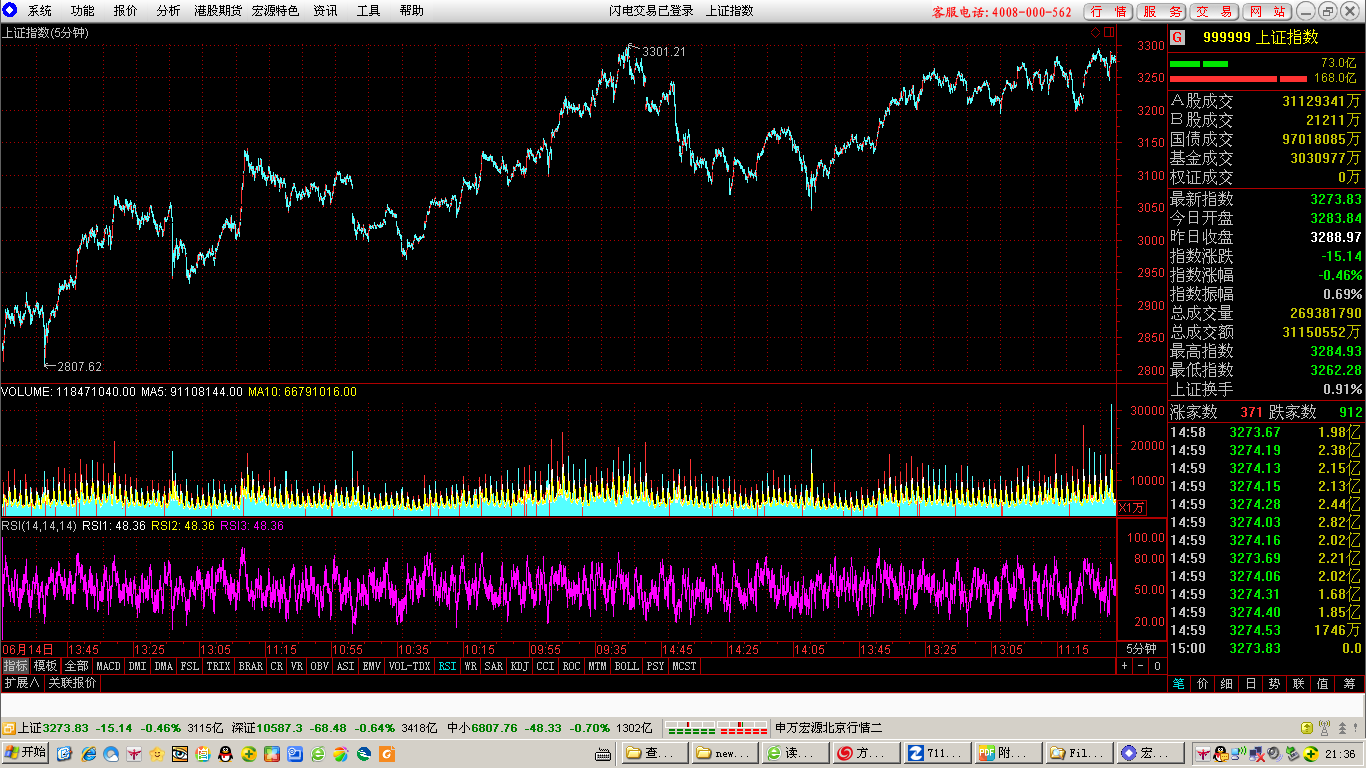The width and height of the screenshot is (1366, 768).
Task: Select the 细 tab in the right panel
Action: tap(1227, 684)
